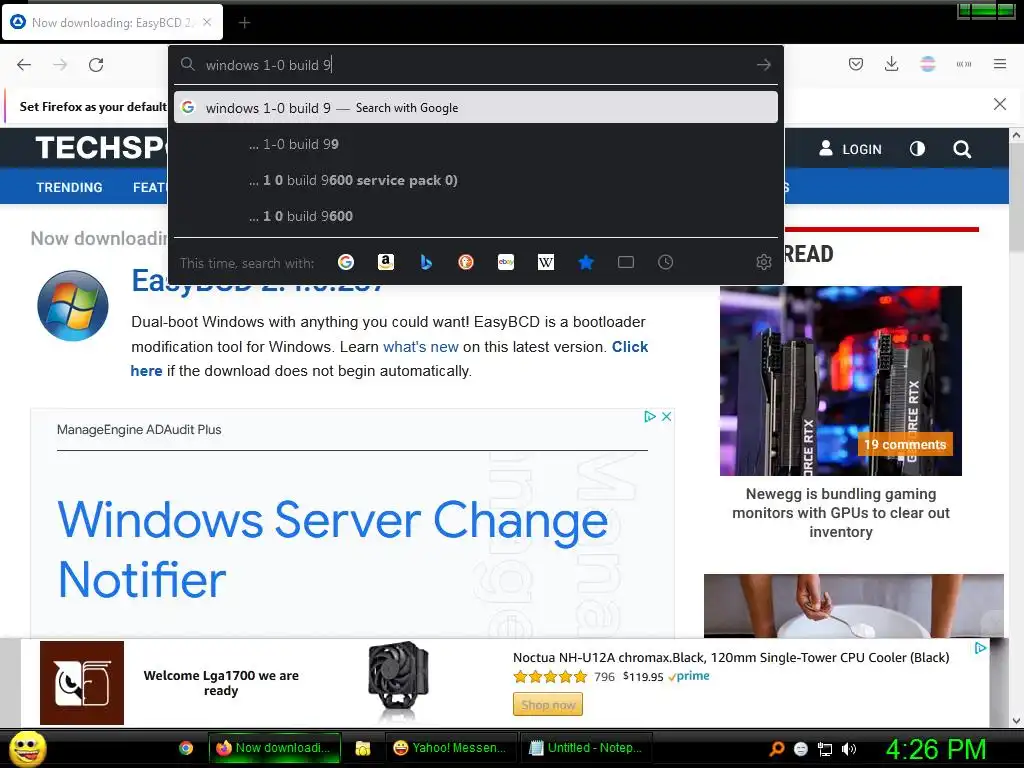The height and width of the screenshot is (768, 1024).
Task: Search this time with Google icon
Action: pyautogui.click(x=345, y=263)
